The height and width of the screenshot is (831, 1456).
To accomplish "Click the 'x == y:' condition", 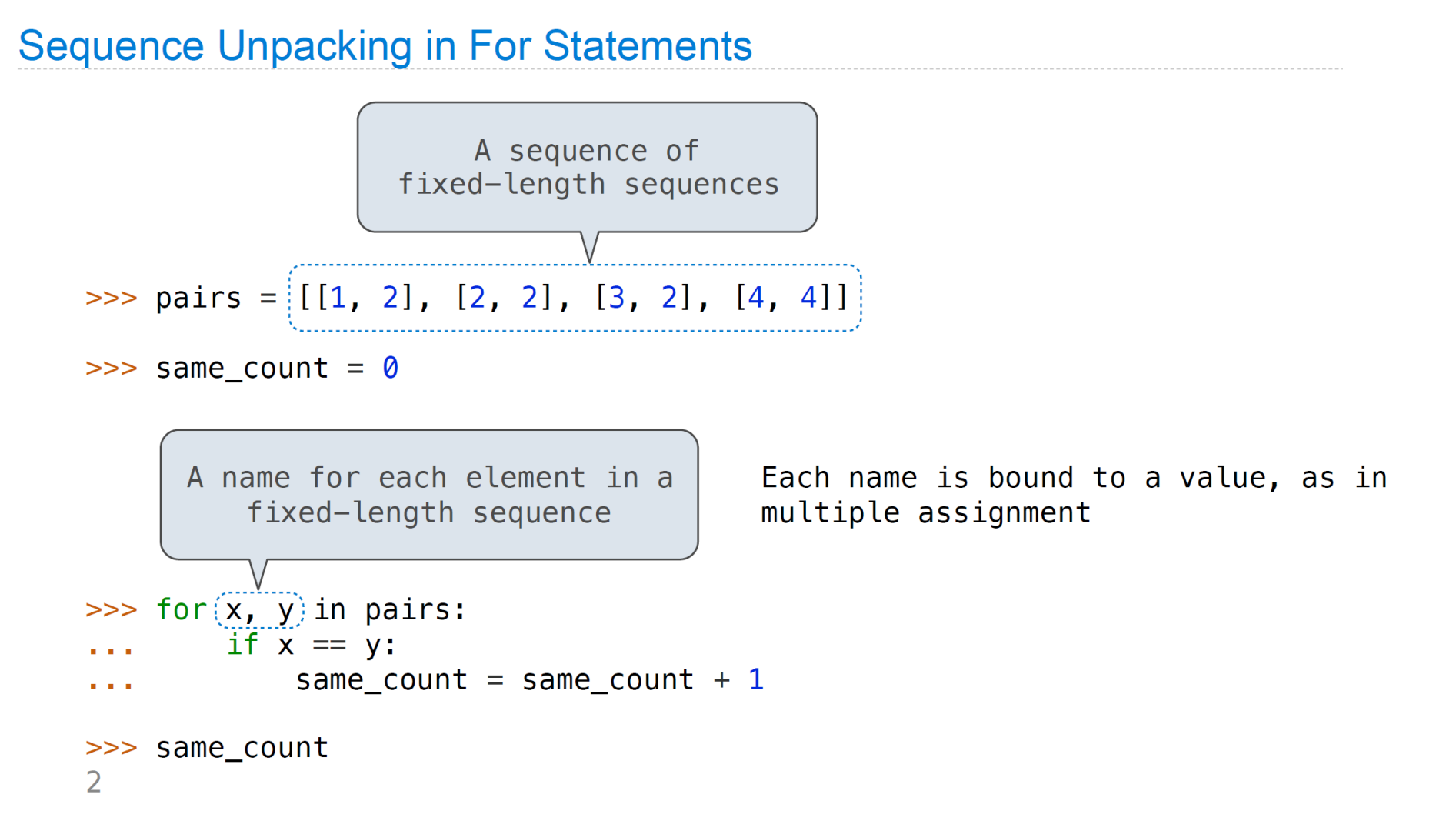I will (337, 645).
